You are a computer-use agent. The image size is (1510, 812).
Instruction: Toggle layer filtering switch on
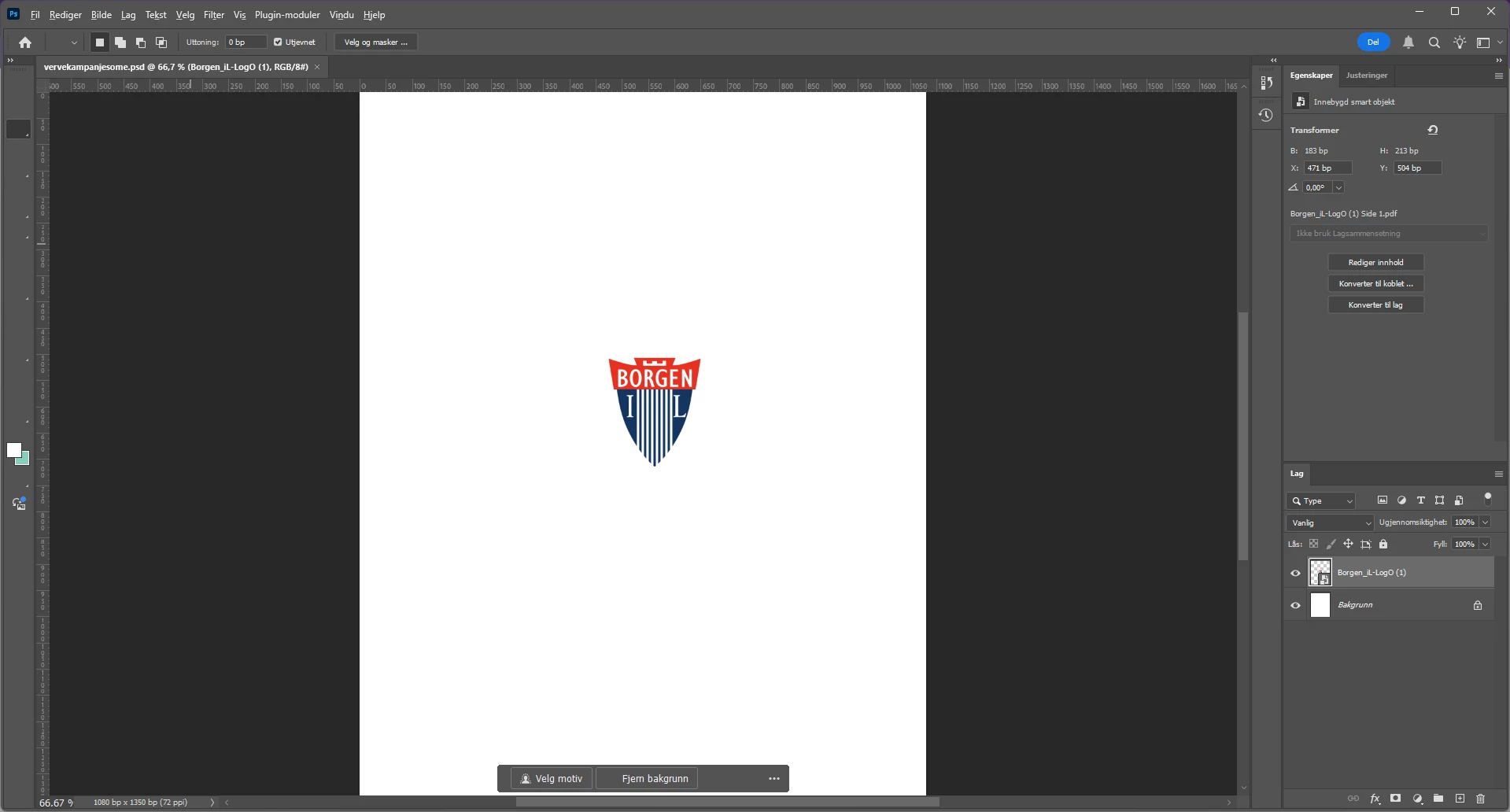tap(1488, 499)
